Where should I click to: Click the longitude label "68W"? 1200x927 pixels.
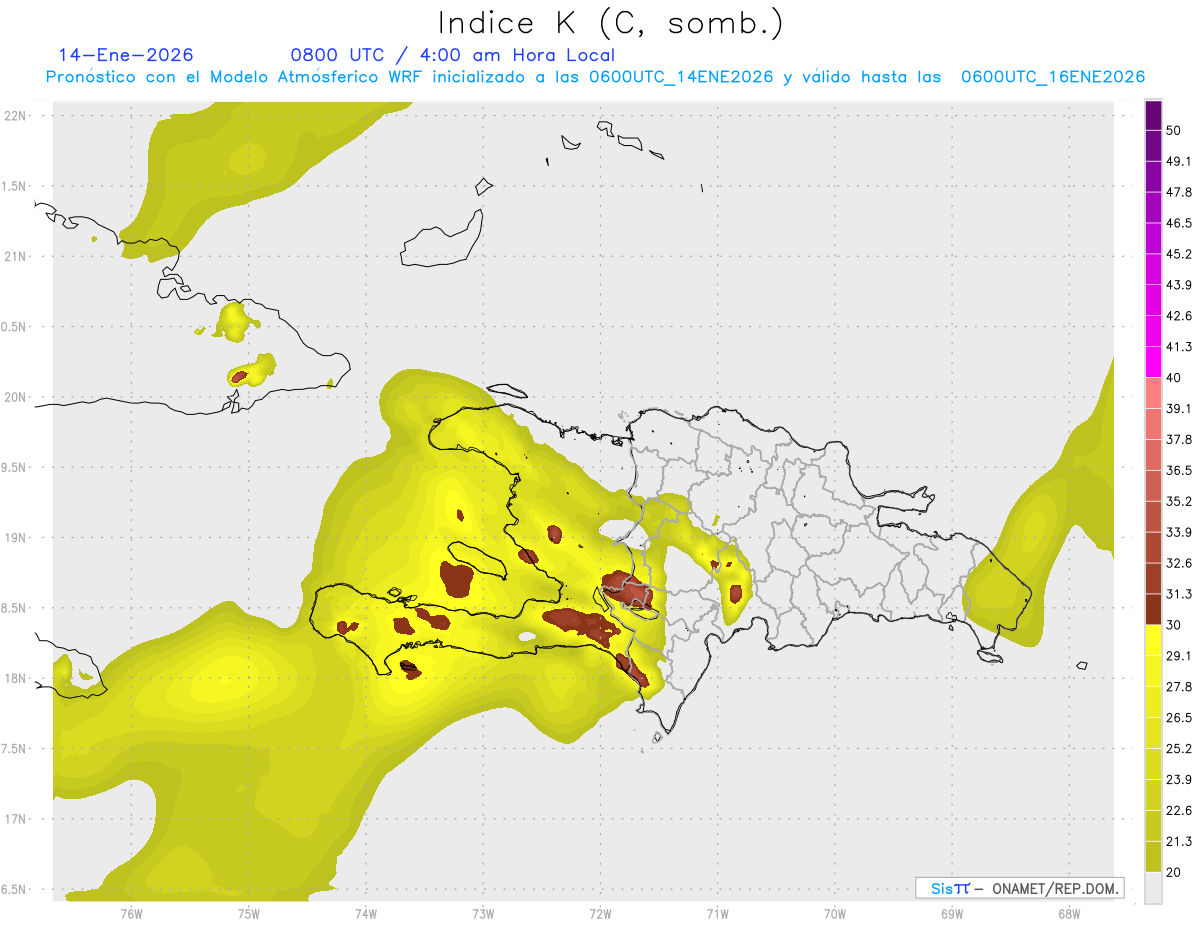tap(1069, 913)
